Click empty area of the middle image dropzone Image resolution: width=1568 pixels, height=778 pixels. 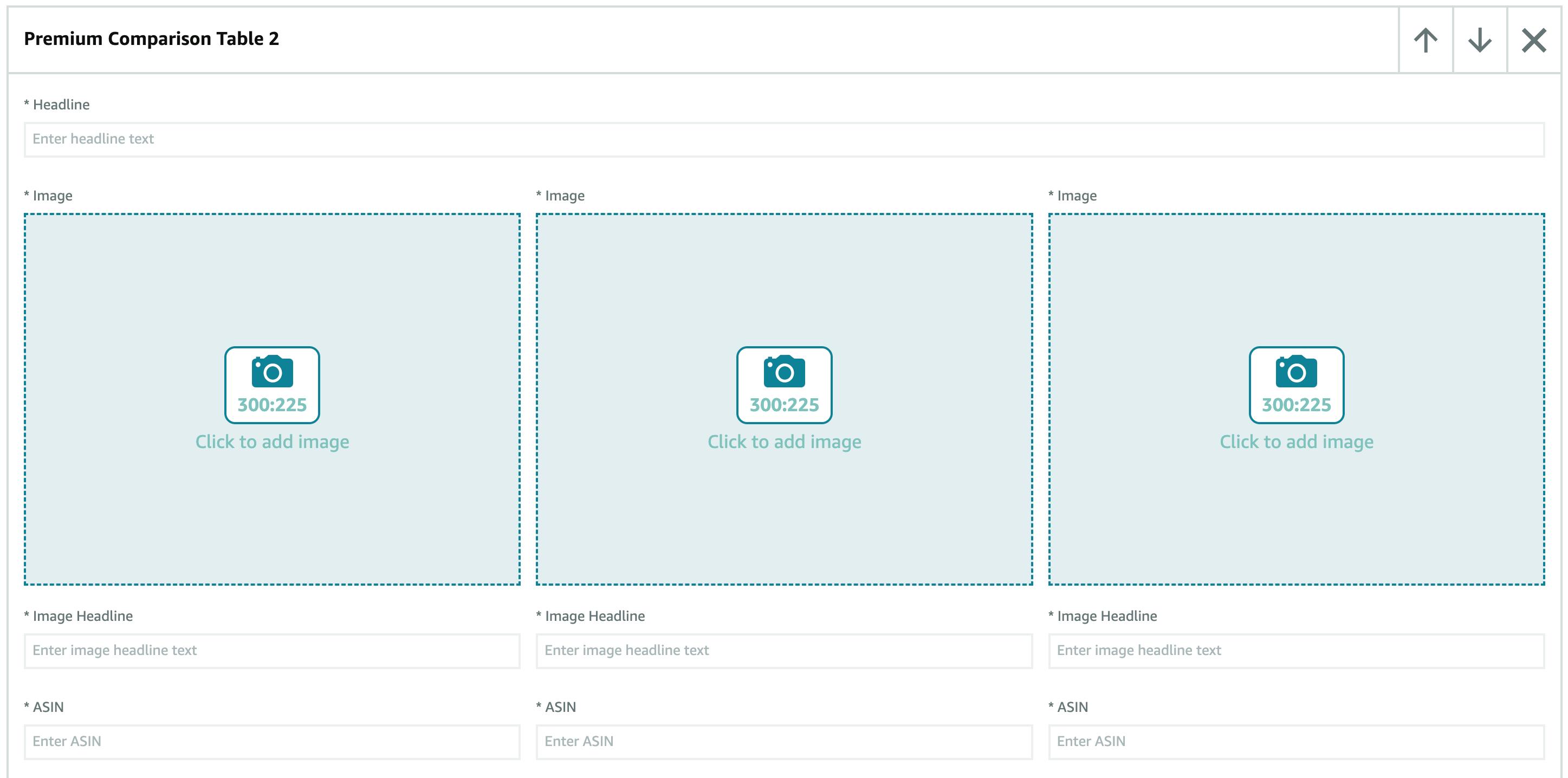784,274
